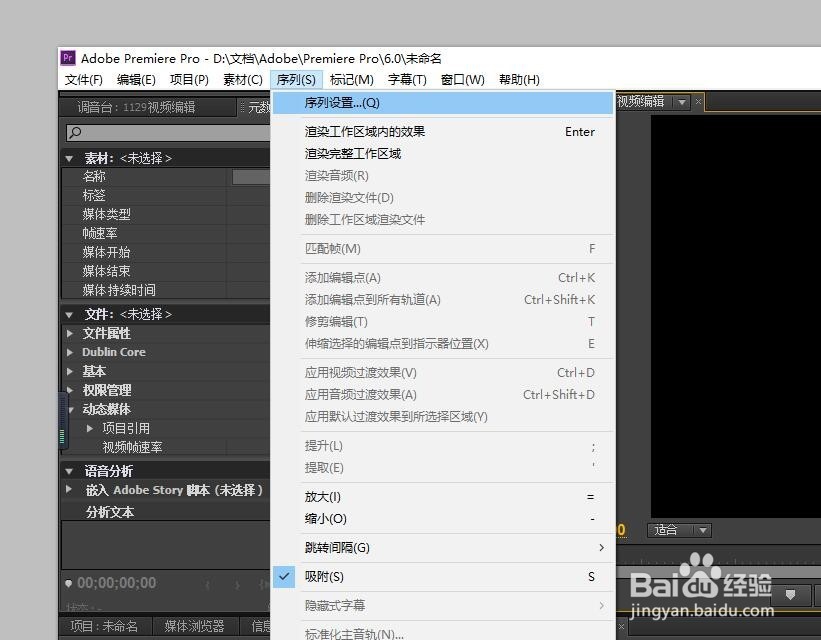Expand 嵌入 Adobe Story 脚本 row
Image resolution: width=821 pixels, height=640 pixels.
(69, 489)
